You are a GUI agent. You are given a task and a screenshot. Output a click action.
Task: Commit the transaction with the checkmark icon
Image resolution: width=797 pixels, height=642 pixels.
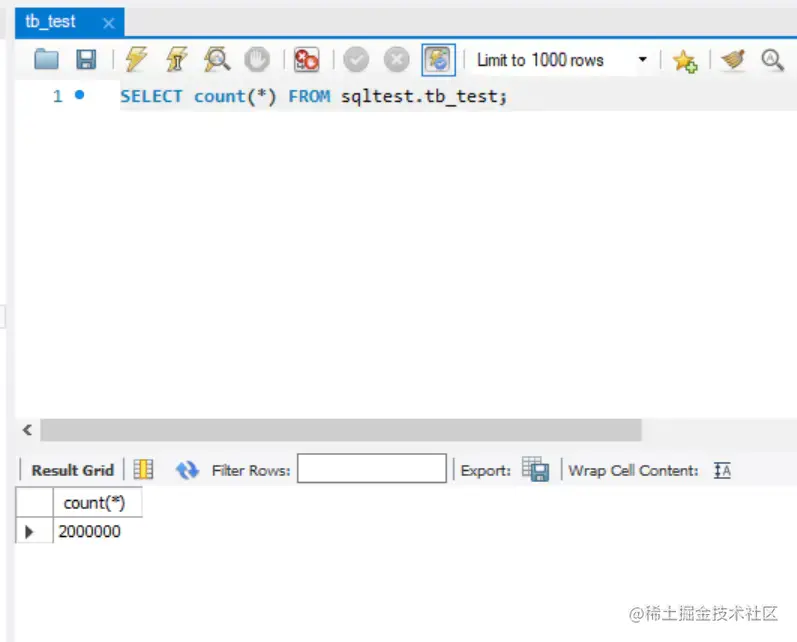coord(356,60)
